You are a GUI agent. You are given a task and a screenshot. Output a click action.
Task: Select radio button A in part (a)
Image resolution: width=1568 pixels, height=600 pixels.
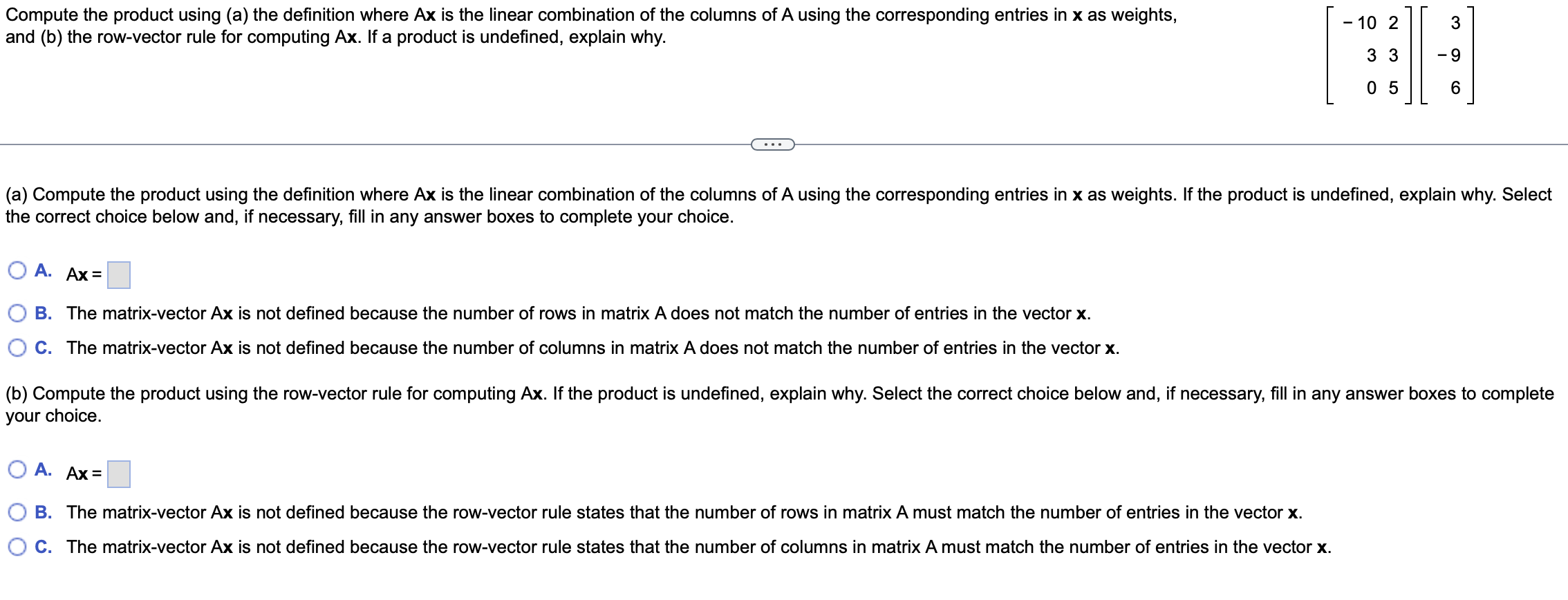pos(17,270)
